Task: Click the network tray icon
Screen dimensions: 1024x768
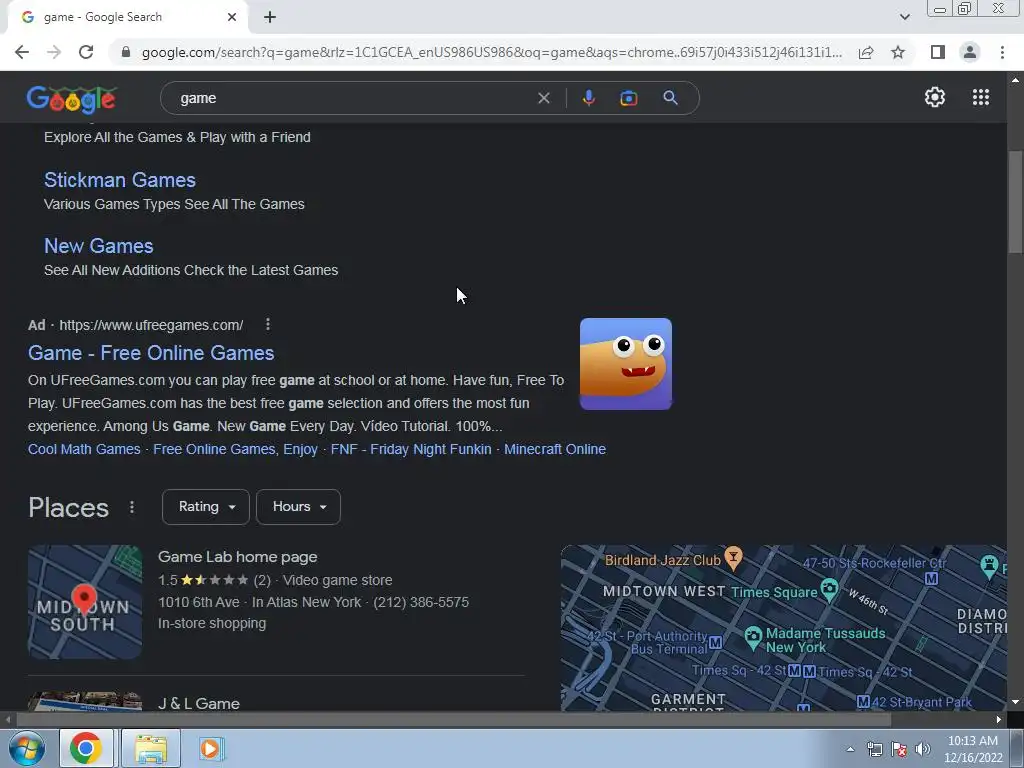Action: 874,749
